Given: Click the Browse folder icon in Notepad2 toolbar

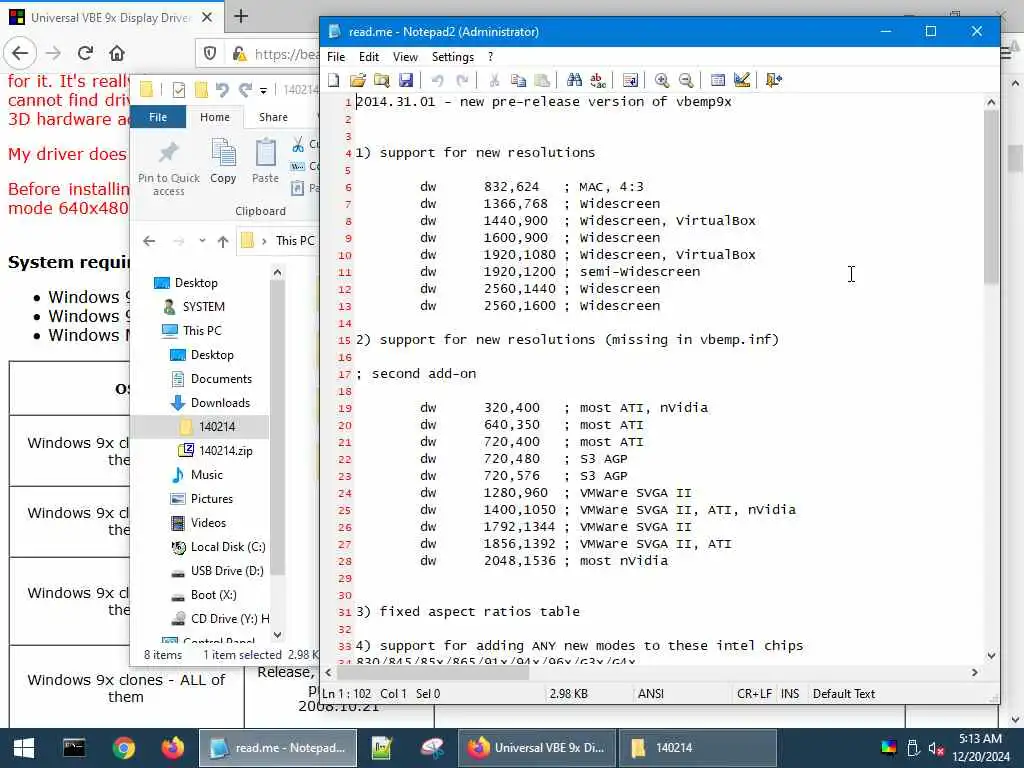Looking at the screenshot, I should [381, 80].
